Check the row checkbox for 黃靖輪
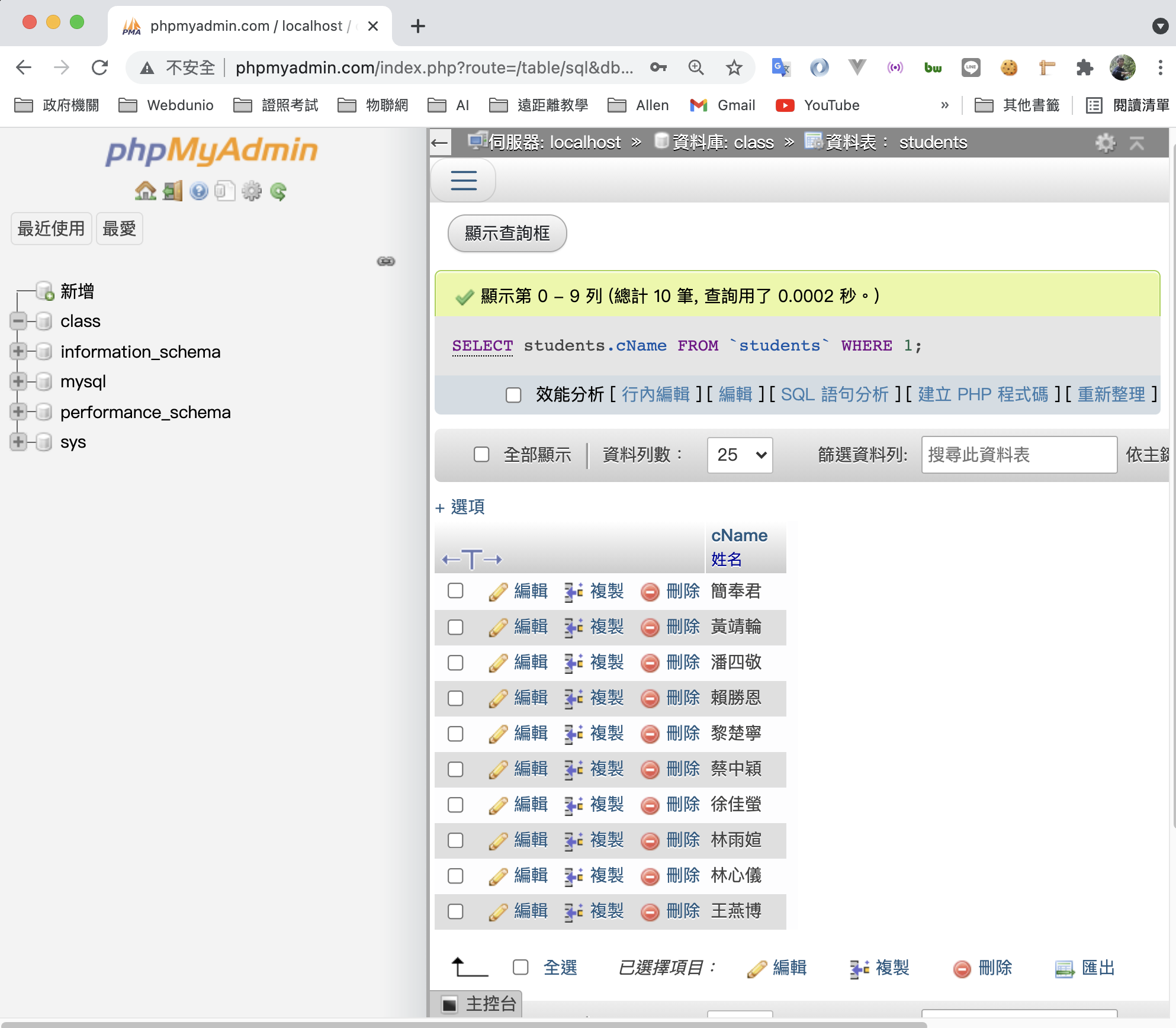The height and width of the screenshot is (1028, 1176). point(455,627)
